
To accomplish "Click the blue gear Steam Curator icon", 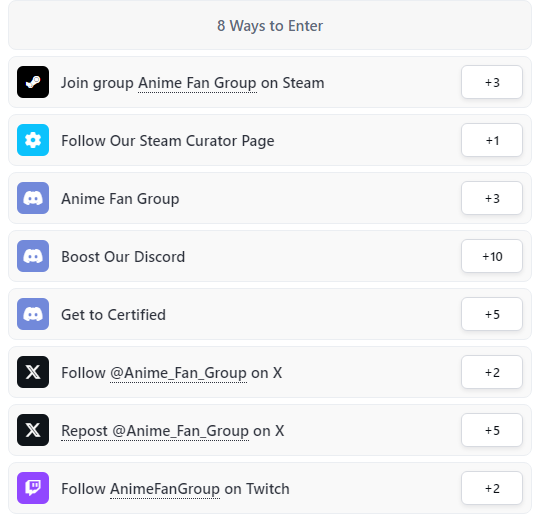I will pyautogui.click(x=33, y=140).
